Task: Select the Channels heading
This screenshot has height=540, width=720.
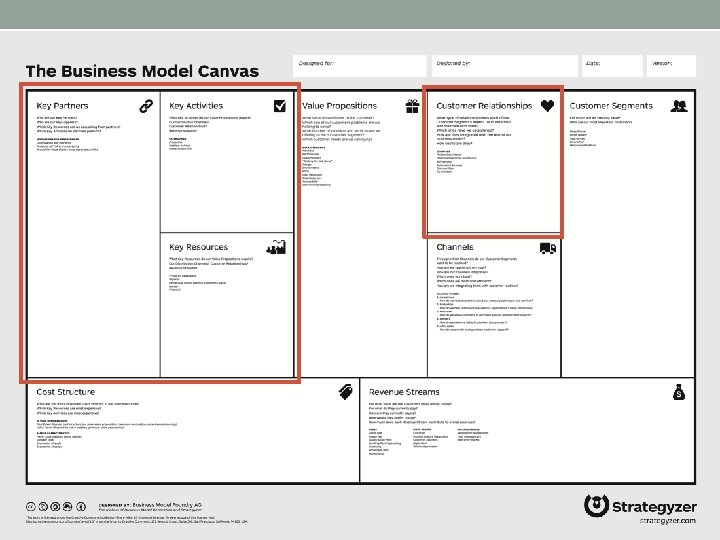Action: click(455, 247)
